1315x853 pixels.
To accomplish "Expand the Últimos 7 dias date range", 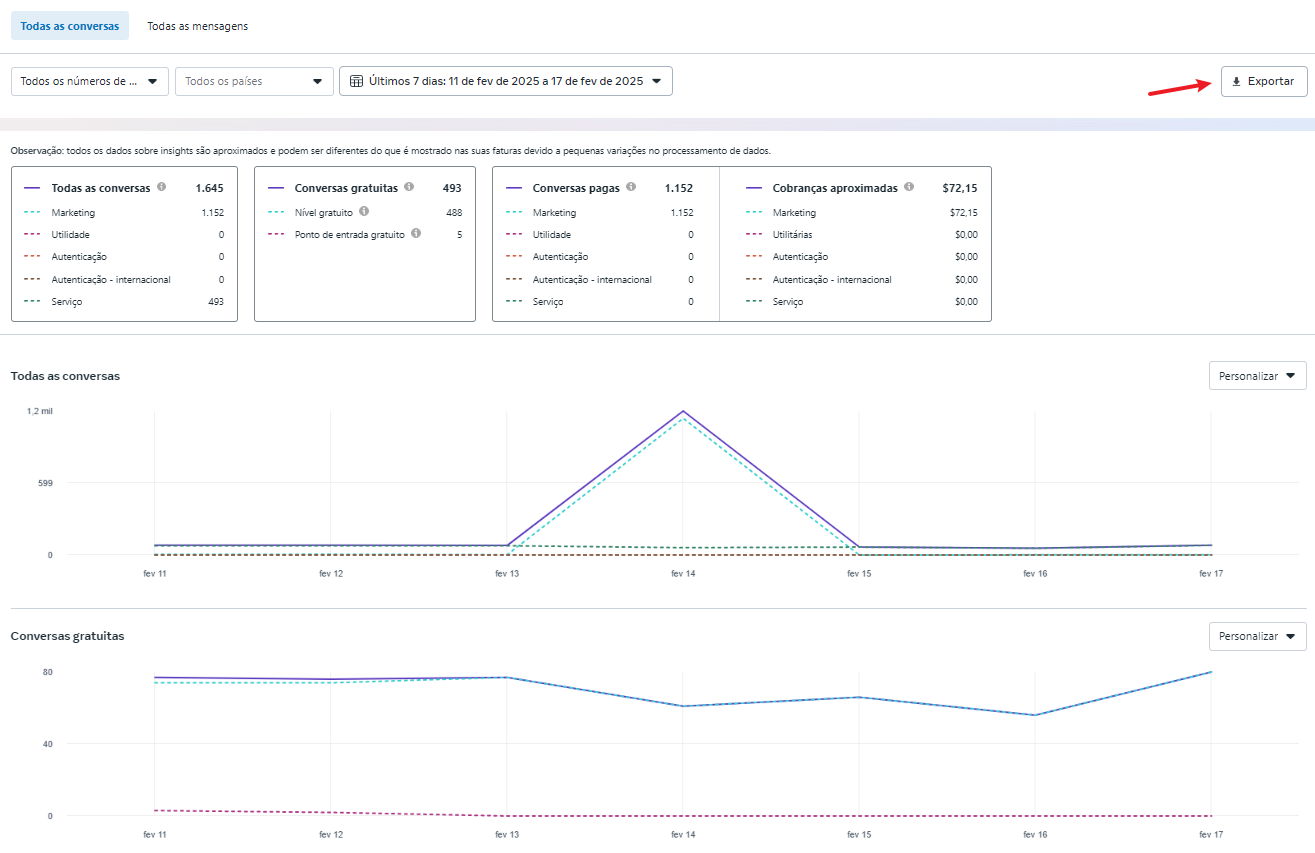I will click(506, 81).
